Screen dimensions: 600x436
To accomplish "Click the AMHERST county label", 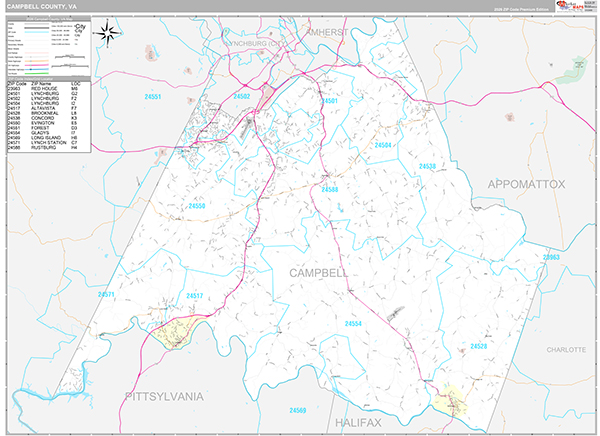I will (x=328, y=32).
